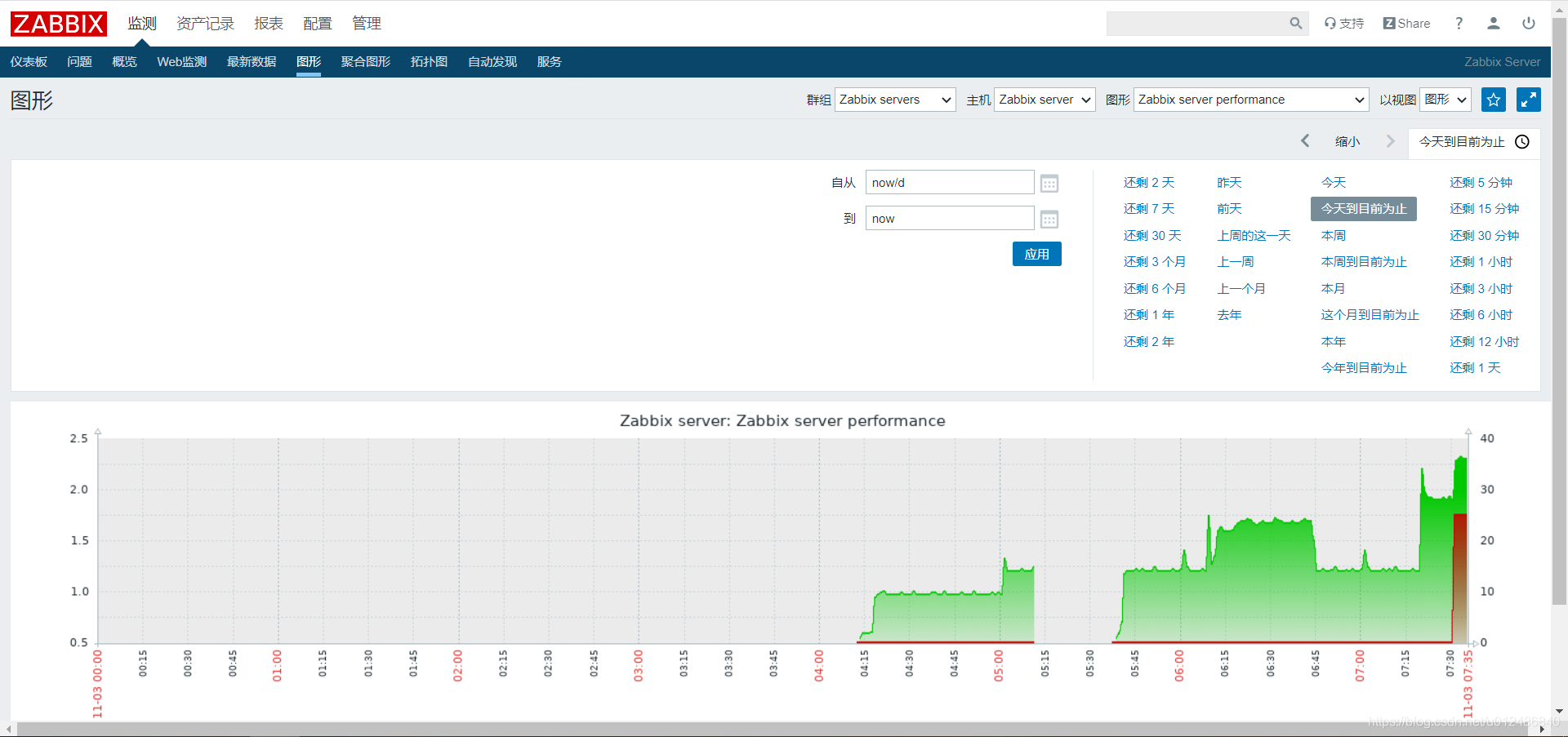Select 还剩 1 天 time range
This screenshot has height=737, width=1568.
pos(1475,368)
